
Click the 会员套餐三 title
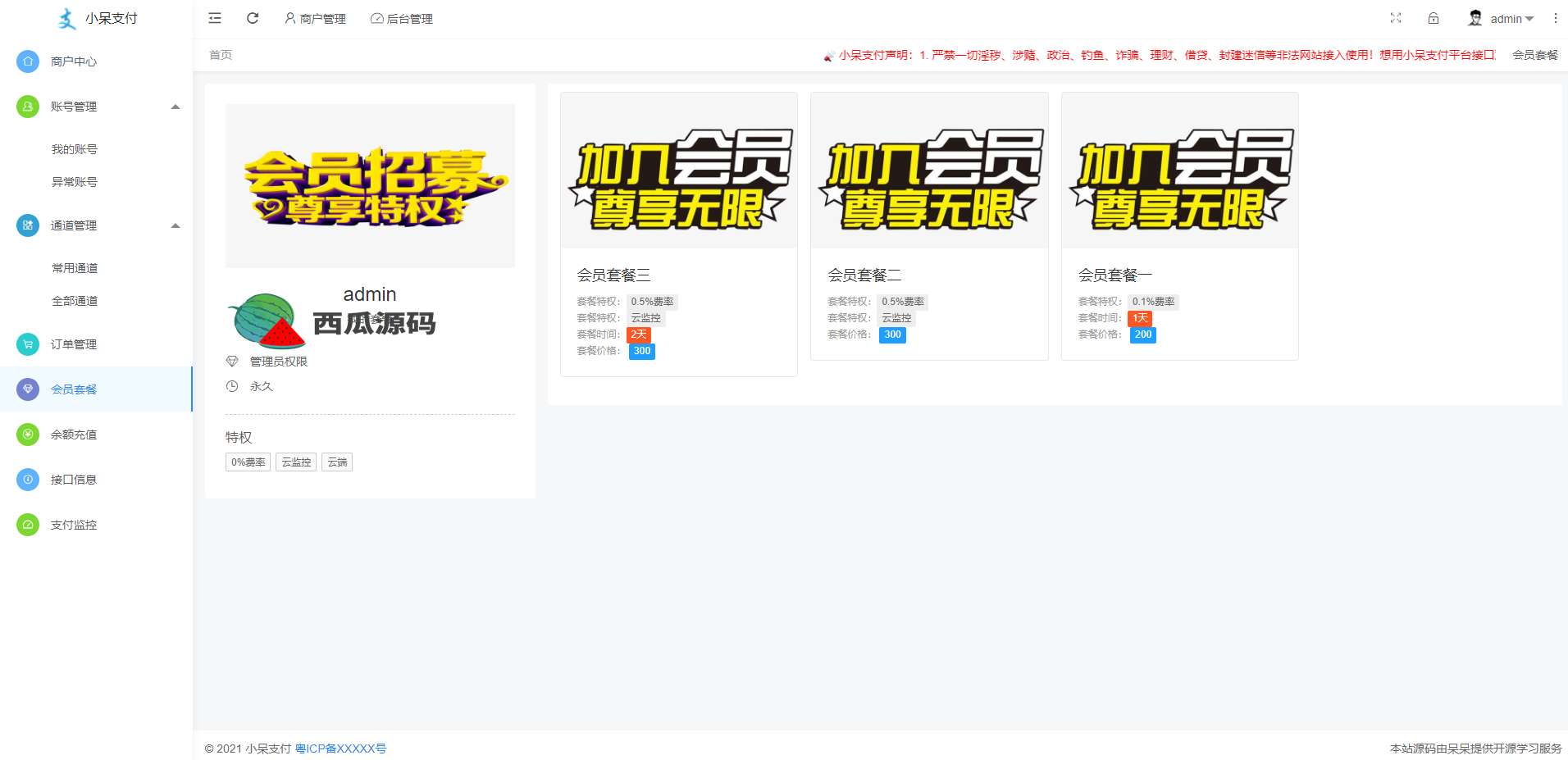[614, 275]
